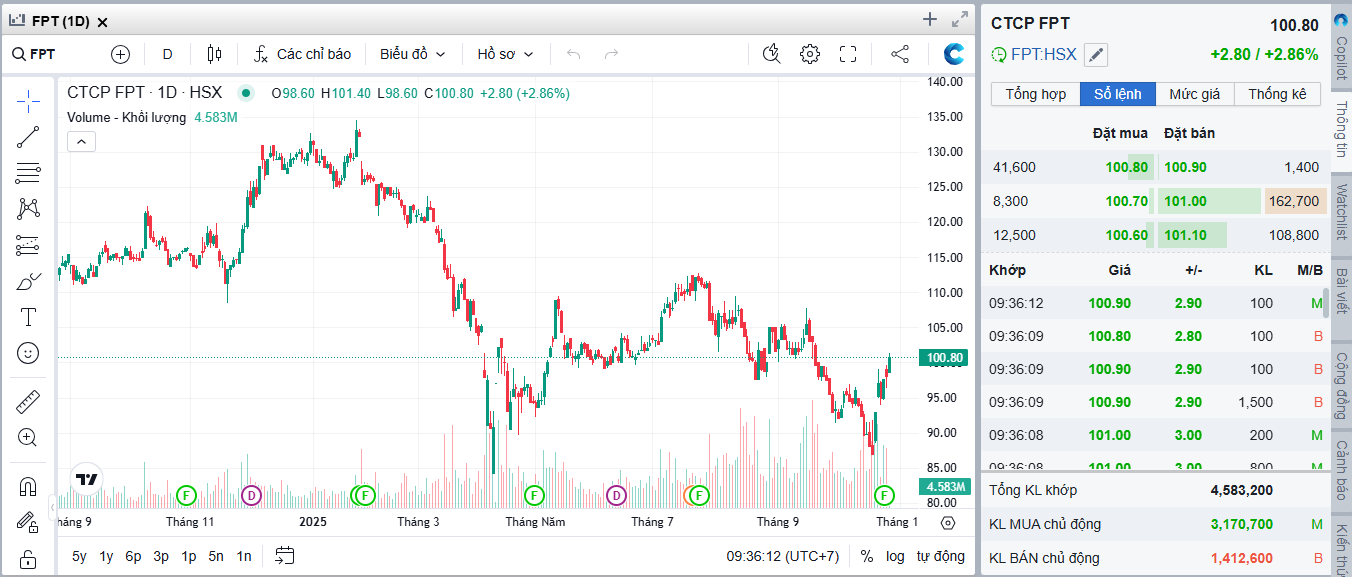Open chart settings gear in toolbar

point(810,54)
